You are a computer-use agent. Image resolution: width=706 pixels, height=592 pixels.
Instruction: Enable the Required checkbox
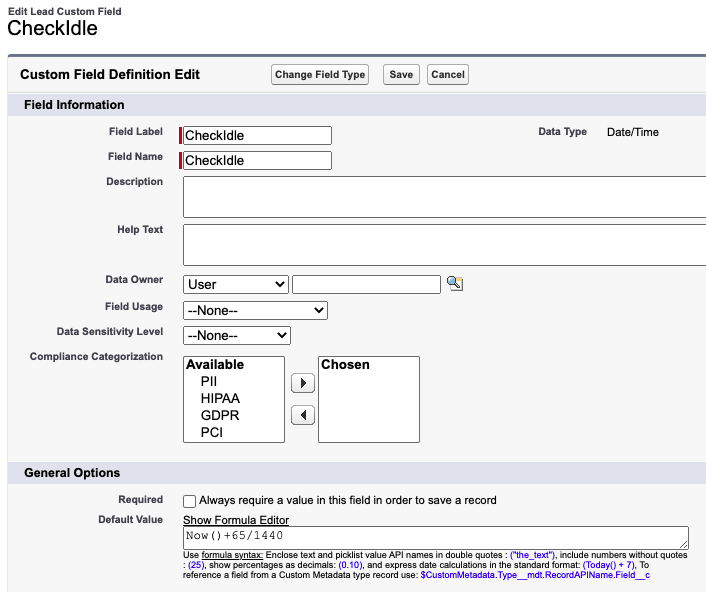pyautogui.click(x=190, y=501)
